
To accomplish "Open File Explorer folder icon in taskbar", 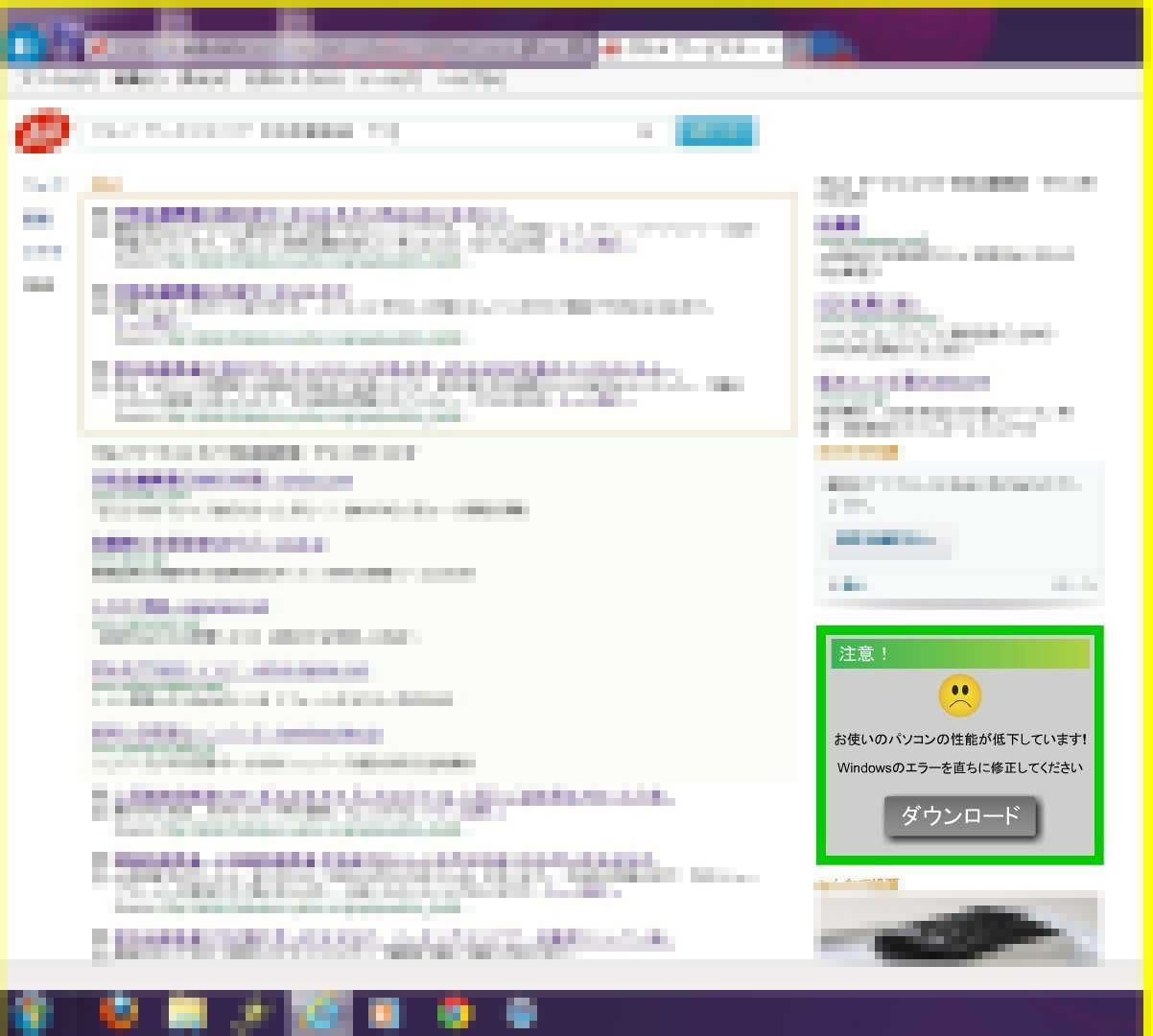I will pyautogui.click(x=187, y=1013).
